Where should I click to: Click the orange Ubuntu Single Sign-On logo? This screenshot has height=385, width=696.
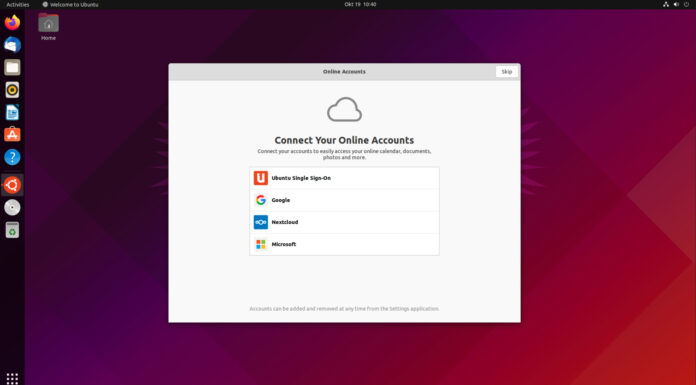tap(261, 178)
